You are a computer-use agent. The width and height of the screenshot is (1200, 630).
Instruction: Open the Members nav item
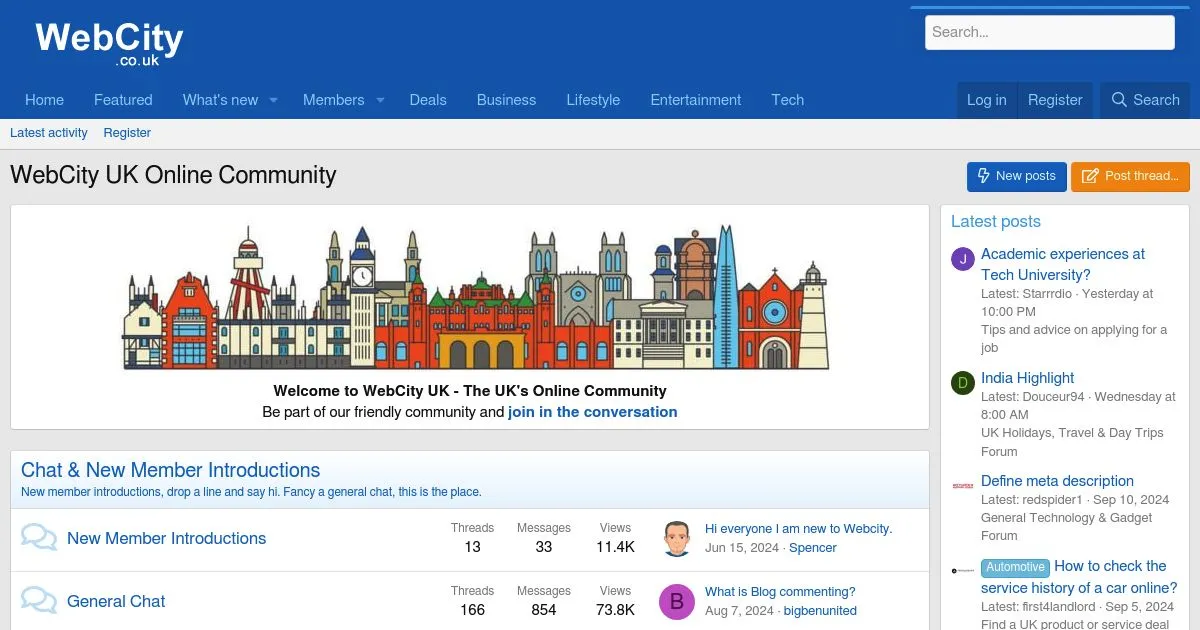click(333, 100)
